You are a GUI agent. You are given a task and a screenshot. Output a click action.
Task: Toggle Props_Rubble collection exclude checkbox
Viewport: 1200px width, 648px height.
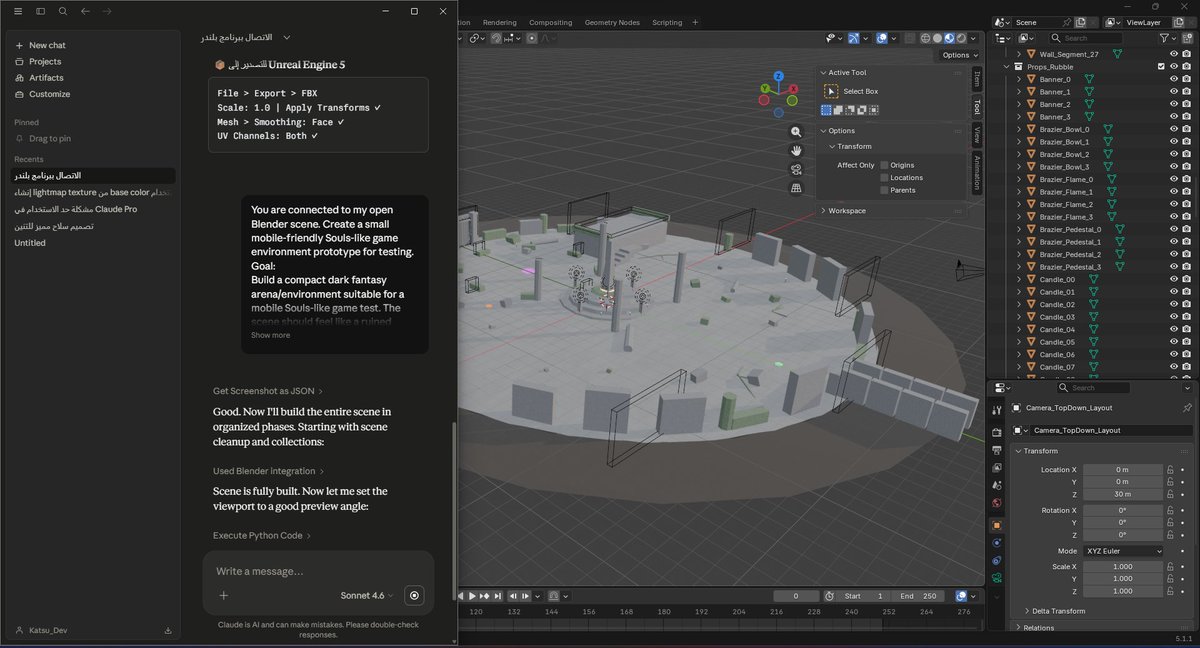pyautogui.click(x=1161, y=67)
